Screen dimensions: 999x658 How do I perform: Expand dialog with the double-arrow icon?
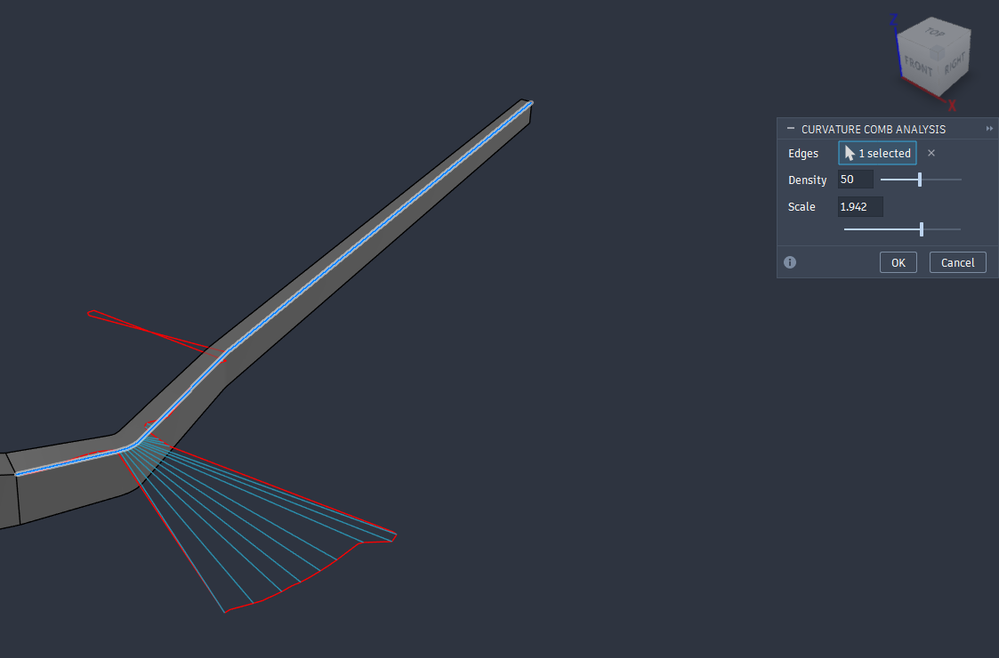tap(989, 129)
